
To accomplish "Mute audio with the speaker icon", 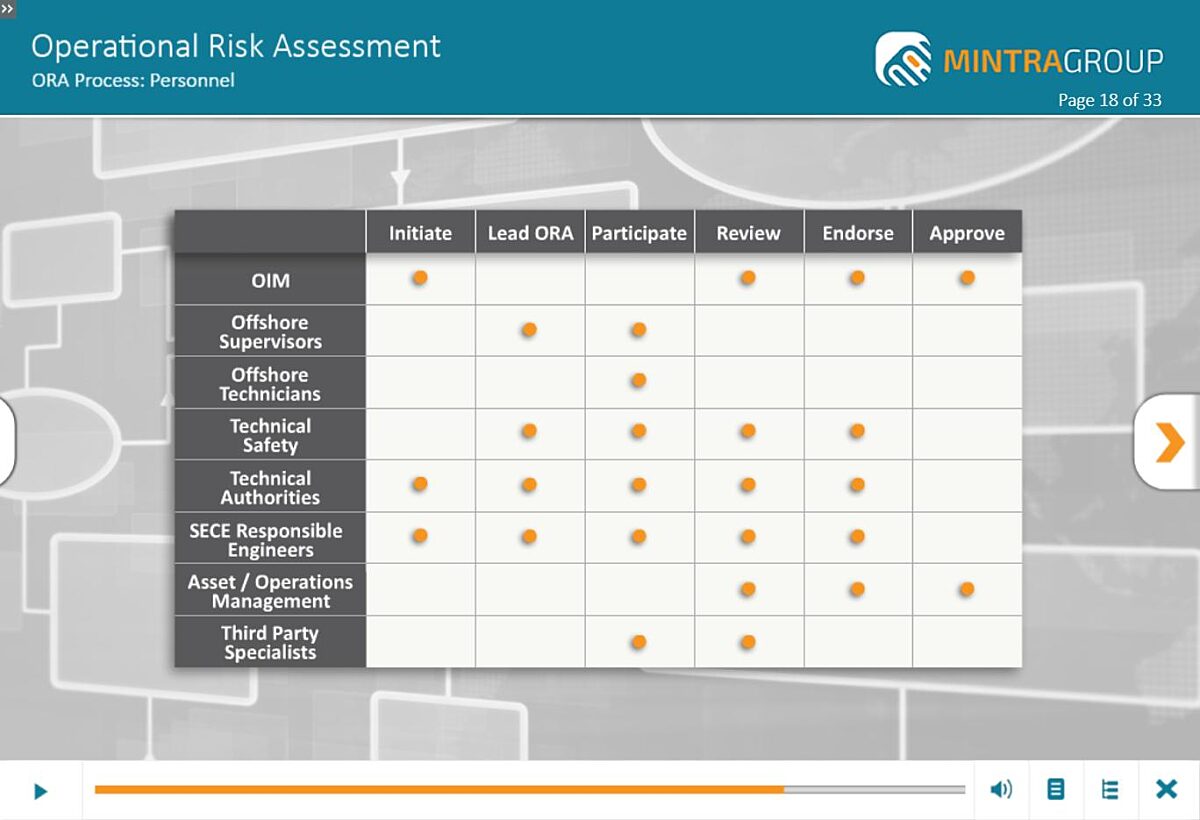I will (x=1001, y=790).
